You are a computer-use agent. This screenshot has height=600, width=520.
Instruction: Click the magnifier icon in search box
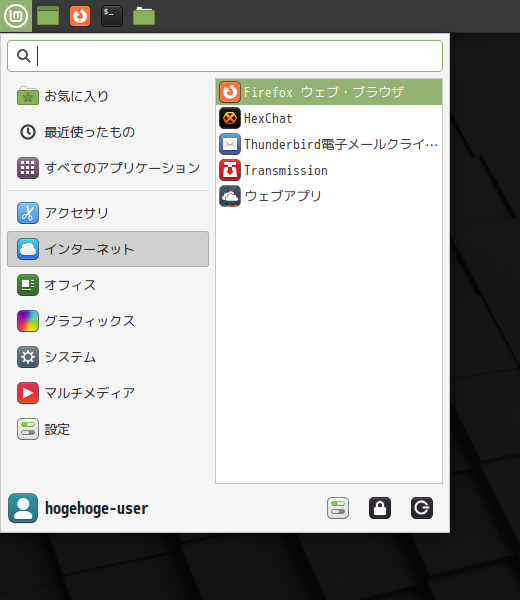pyautogui.click(x=24, y=56)
